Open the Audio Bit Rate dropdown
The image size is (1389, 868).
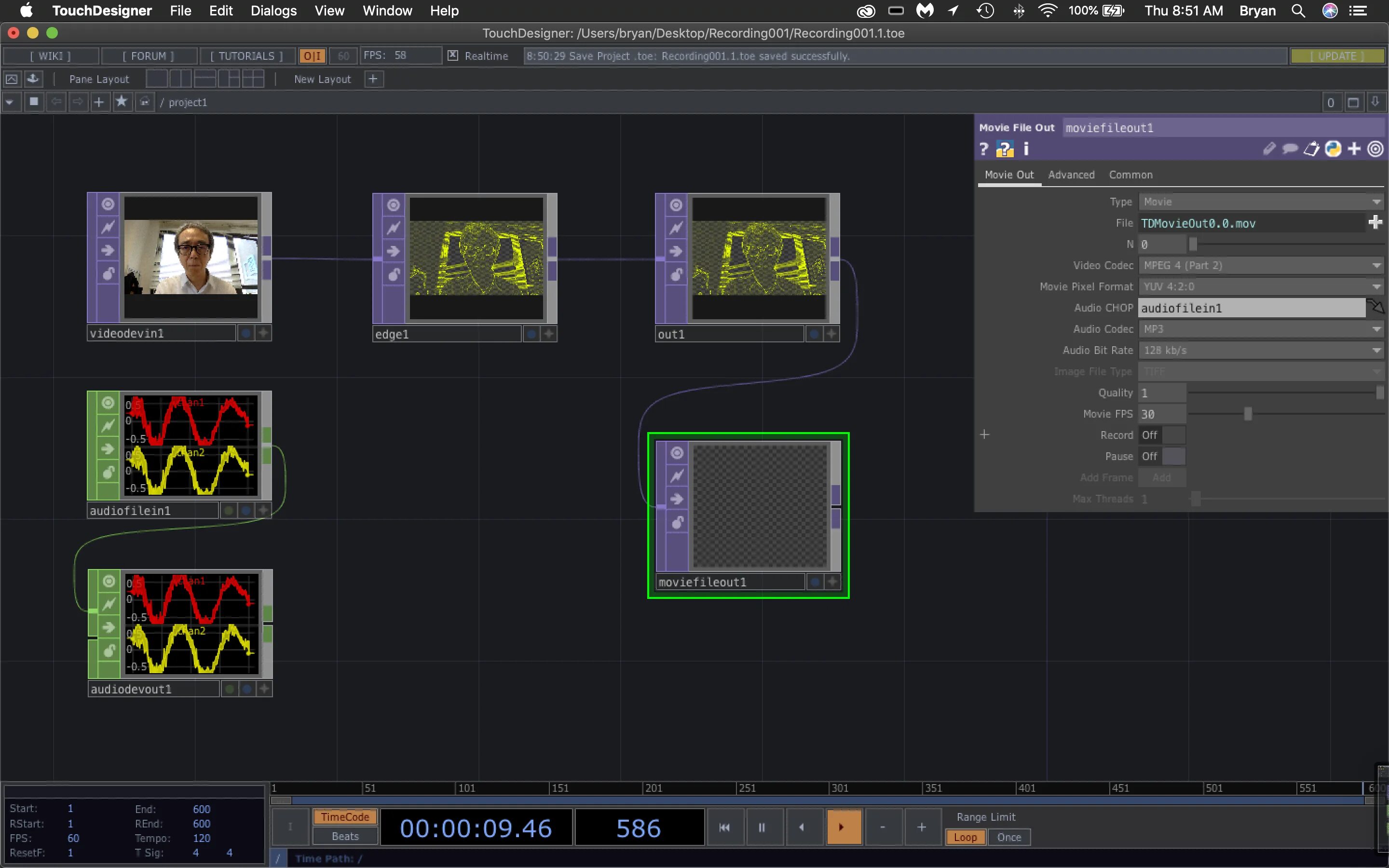click(x=1260, y=350)
